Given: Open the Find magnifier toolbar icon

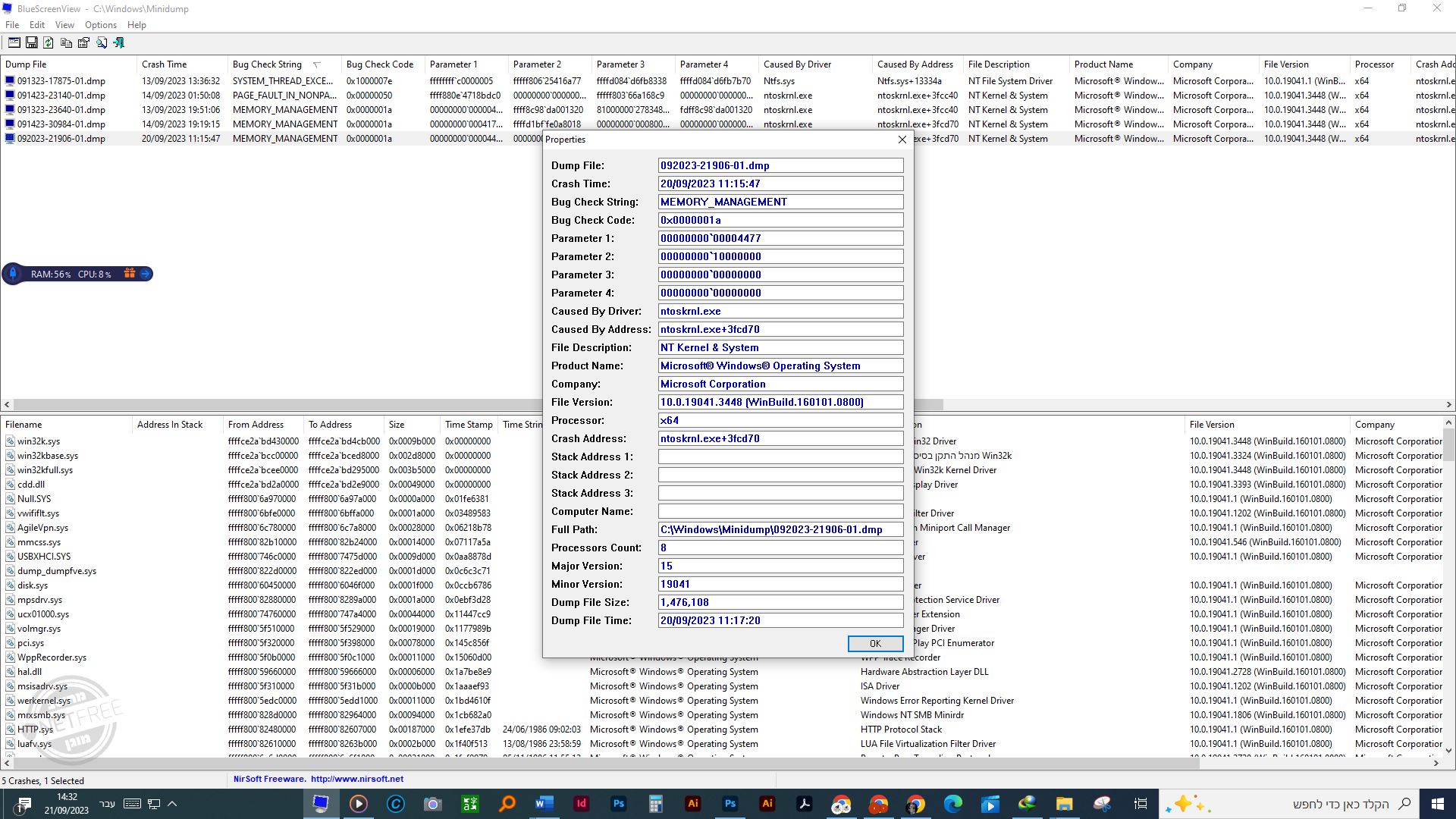Looking at the screenshot, I should pos(102,43).
